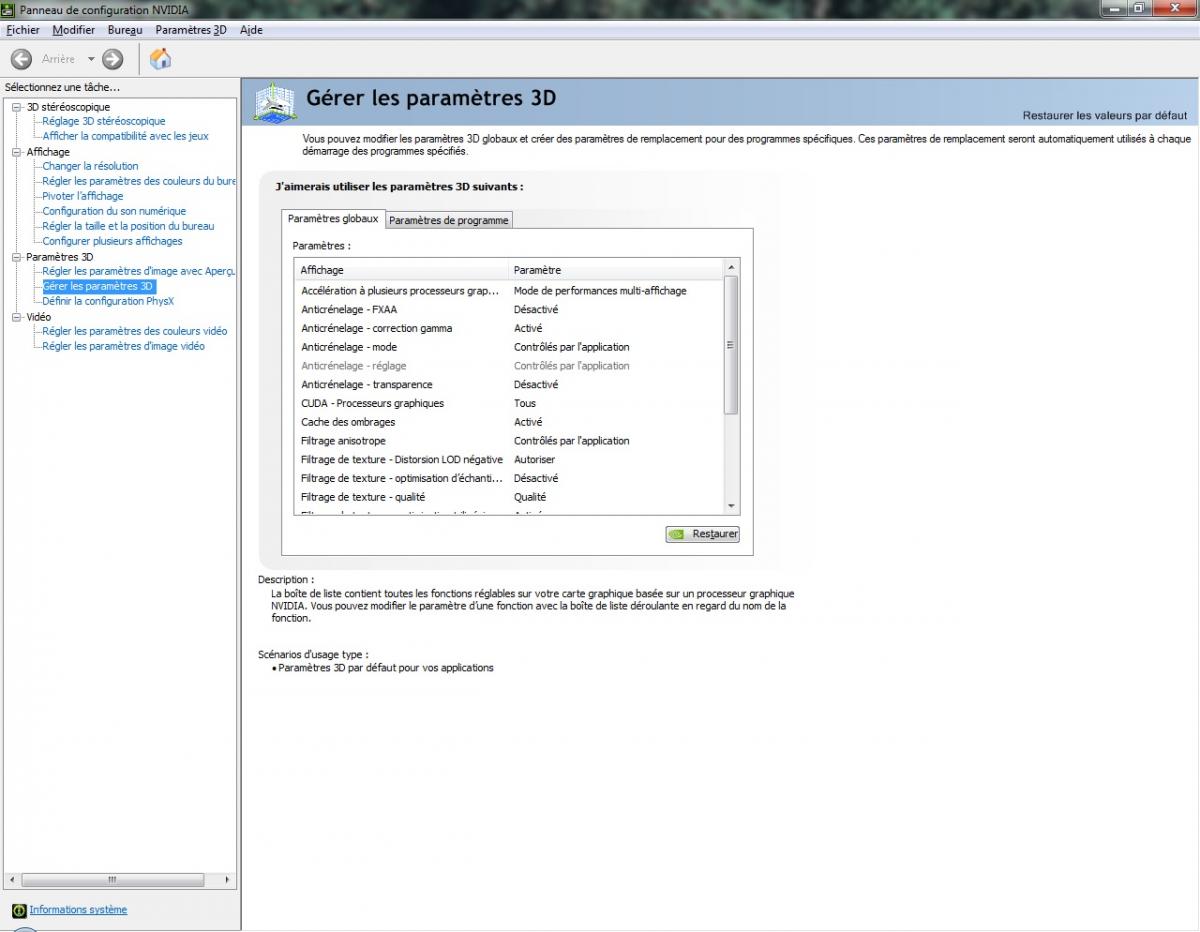The image size is (1200, 932).
Task: Open the Paramètres 3D menu
Action: (191, 30)
